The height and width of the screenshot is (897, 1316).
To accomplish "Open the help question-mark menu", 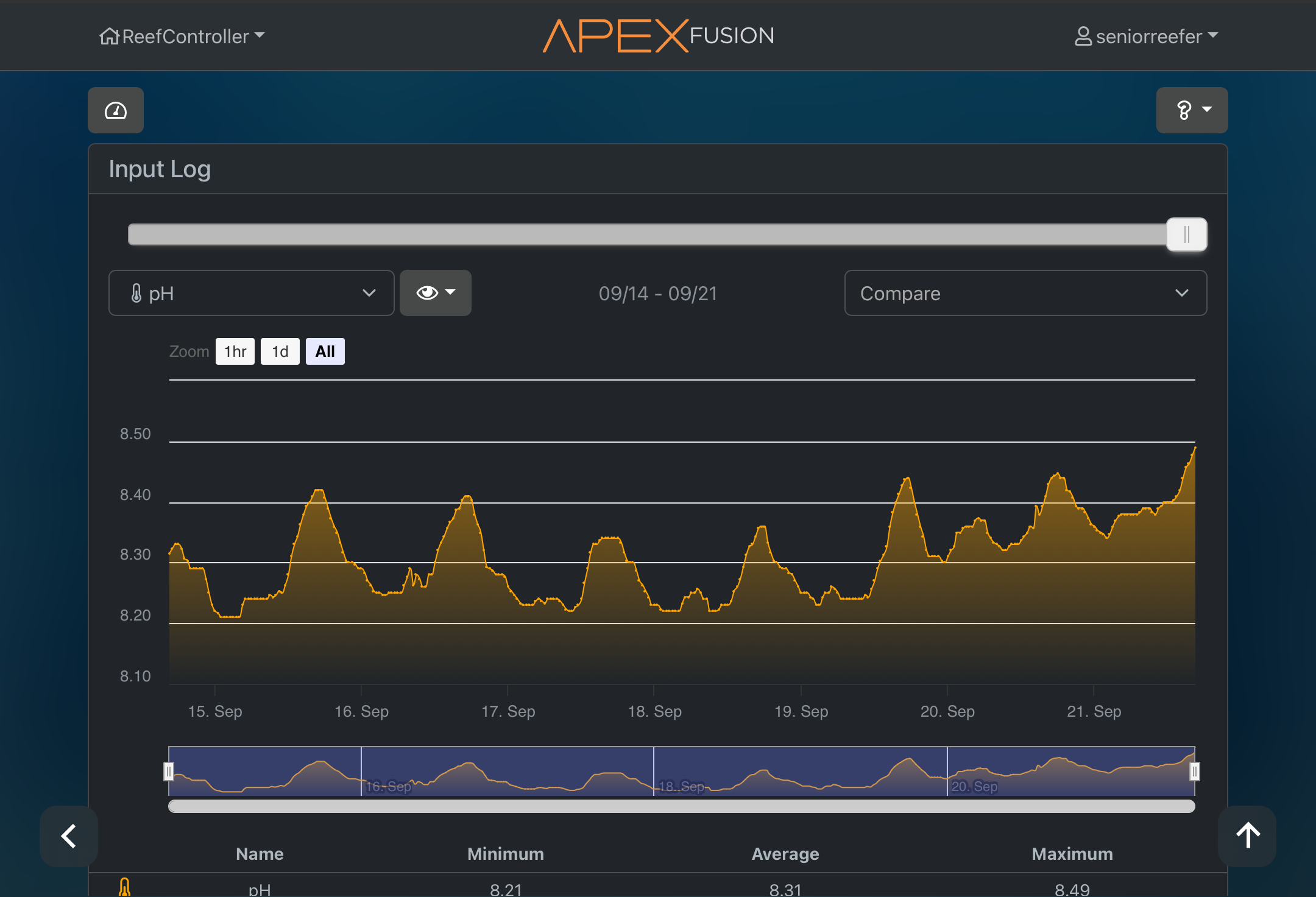I will pos(1191,110).
